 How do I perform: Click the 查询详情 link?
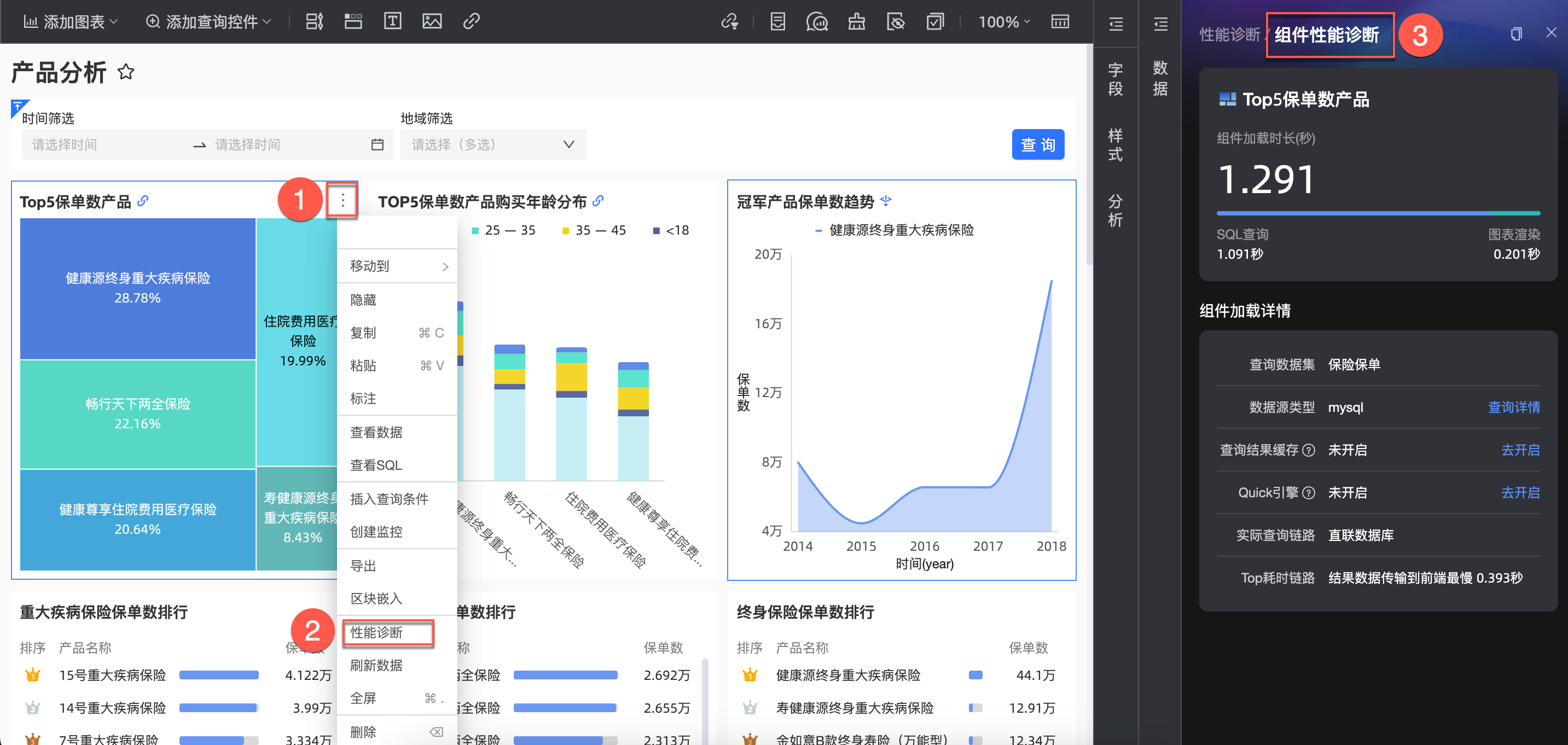point(1514,407)
